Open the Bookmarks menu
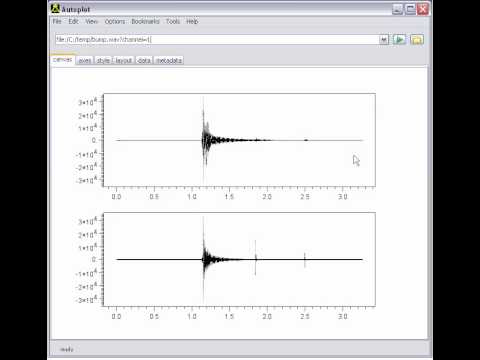This screenshot has height=360, width=480. tap(145, 21)
